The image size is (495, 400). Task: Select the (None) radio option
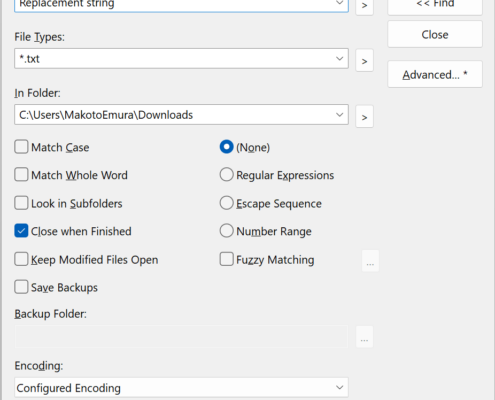(226, 147)
